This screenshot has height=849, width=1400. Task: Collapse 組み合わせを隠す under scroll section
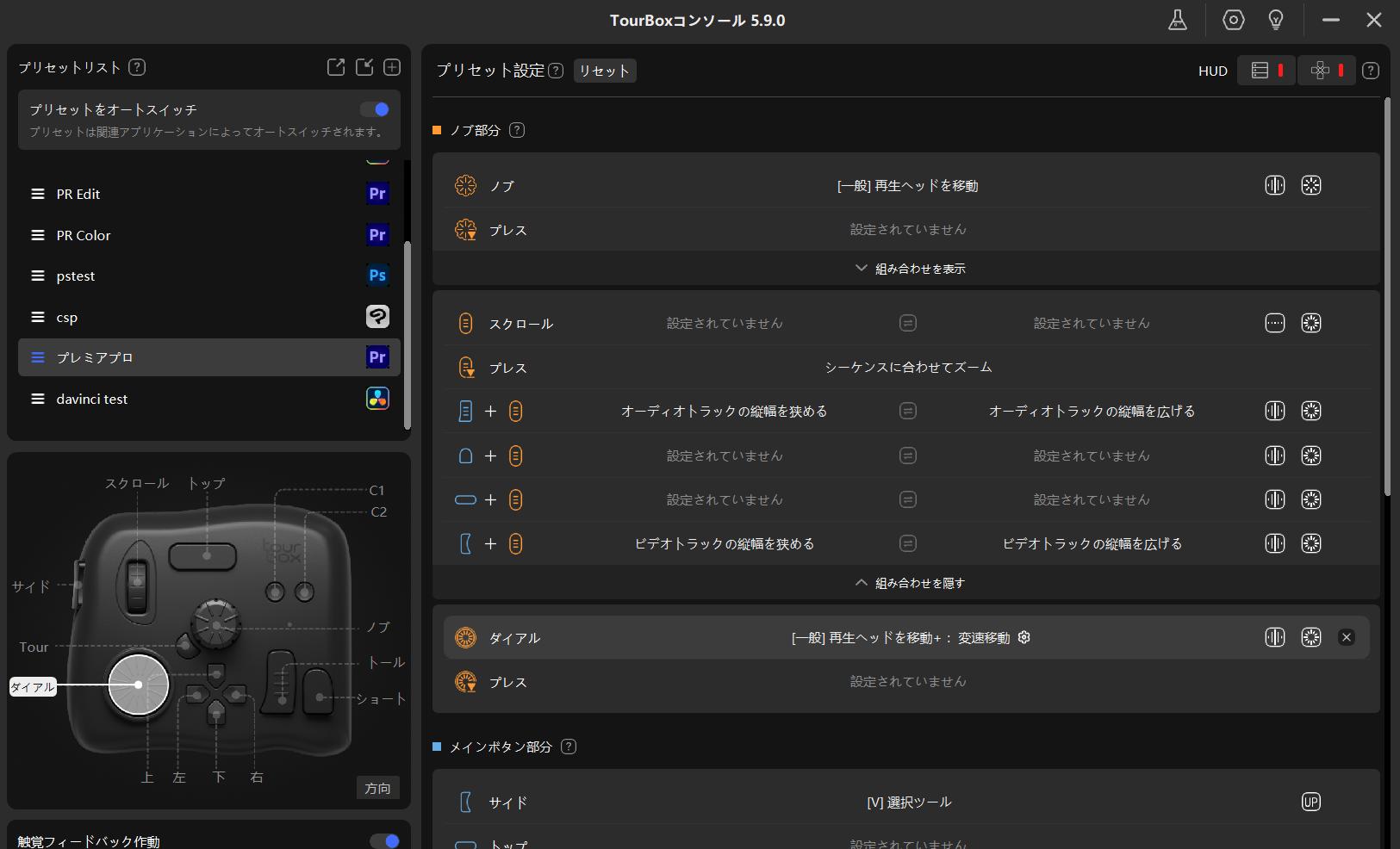coord(909,583)
